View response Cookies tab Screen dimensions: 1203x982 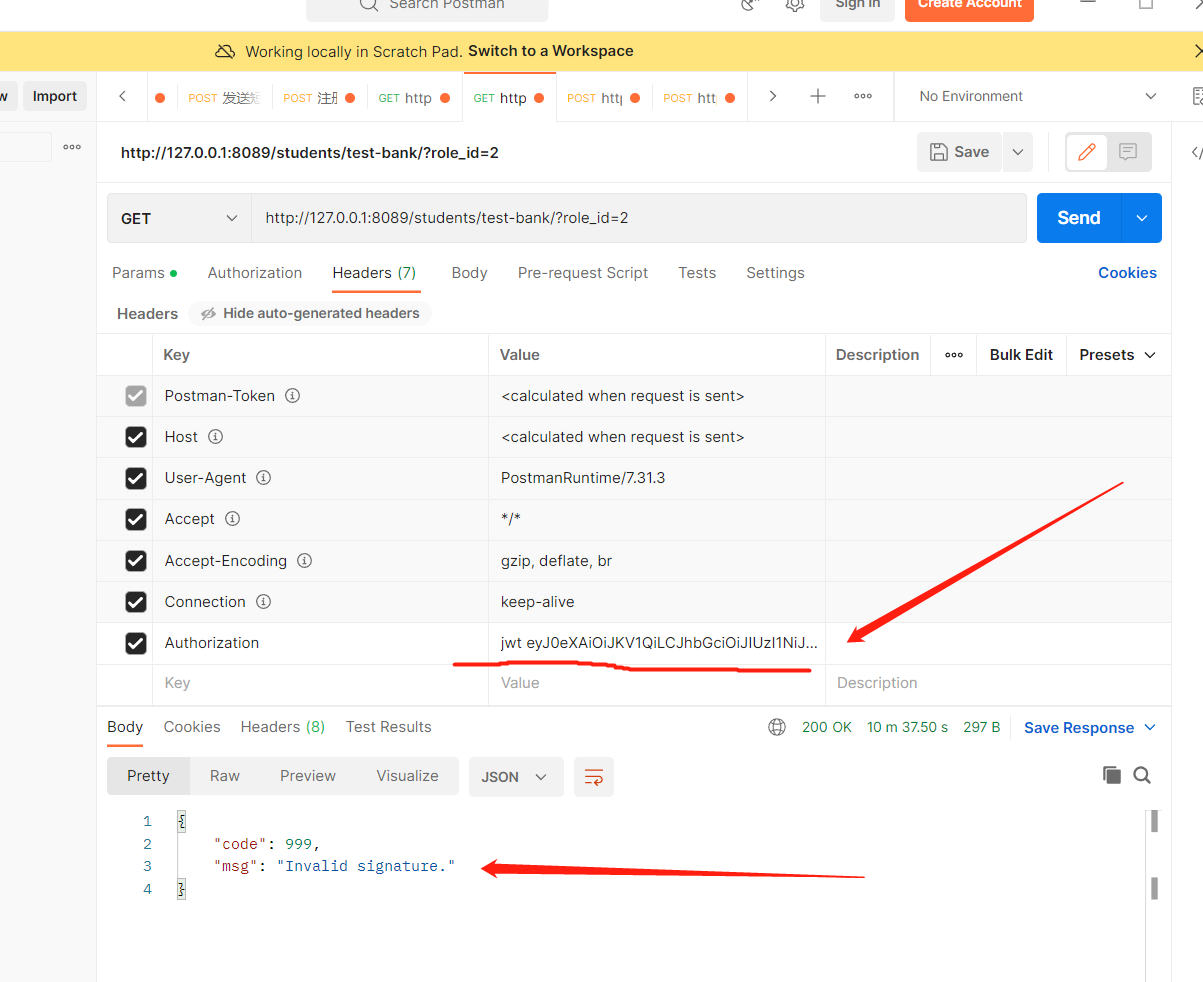pos(192,727)
